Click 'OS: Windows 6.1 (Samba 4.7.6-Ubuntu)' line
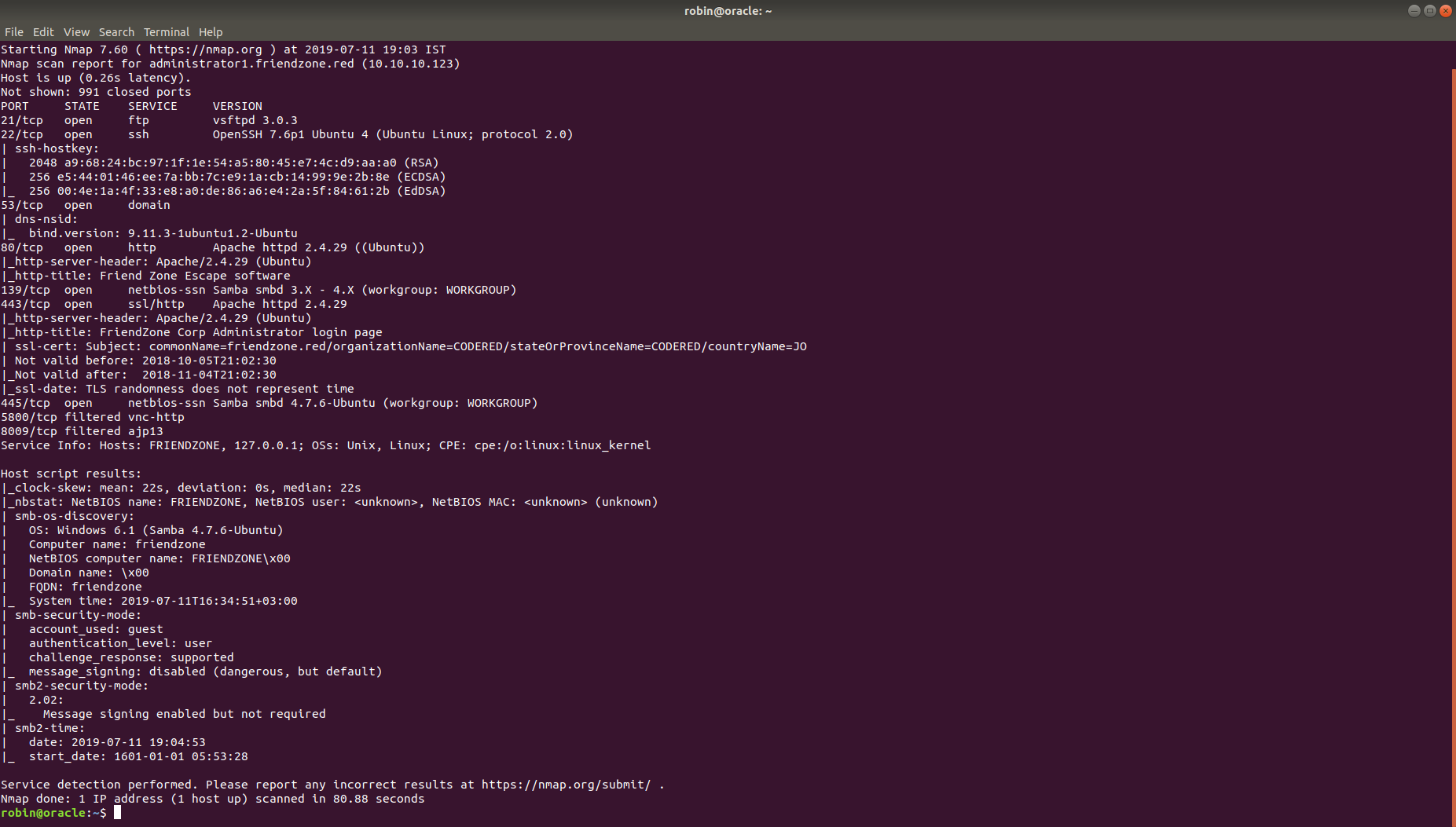Screen dimensions: 1456x827 [156, 530]
